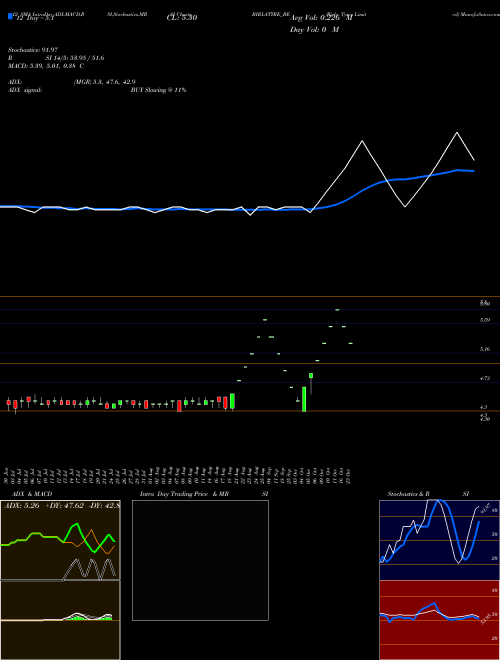500x660 pixels.
Task: Click the 4.72 price axis label
Action: click(485, 378)
